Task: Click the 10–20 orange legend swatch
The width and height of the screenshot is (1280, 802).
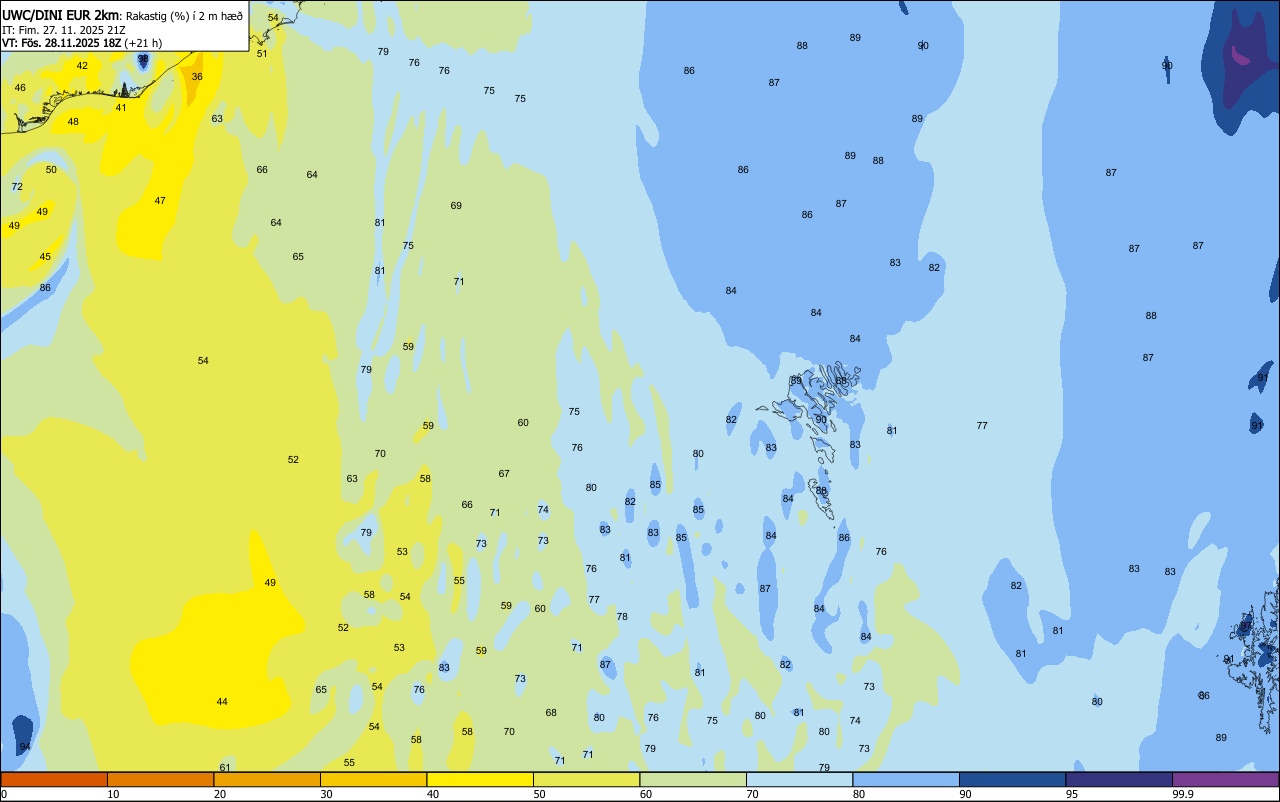Action: point(160,779)
